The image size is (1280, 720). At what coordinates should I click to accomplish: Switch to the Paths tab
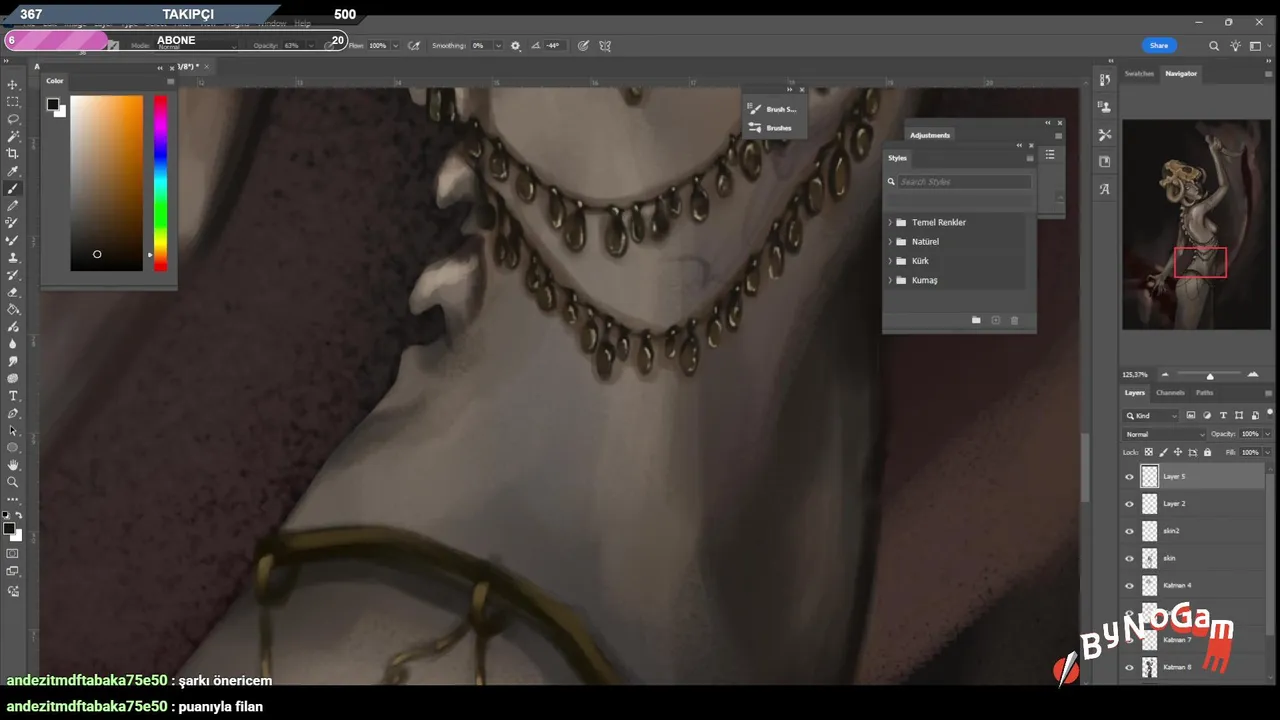click(x=1204, y=393)
